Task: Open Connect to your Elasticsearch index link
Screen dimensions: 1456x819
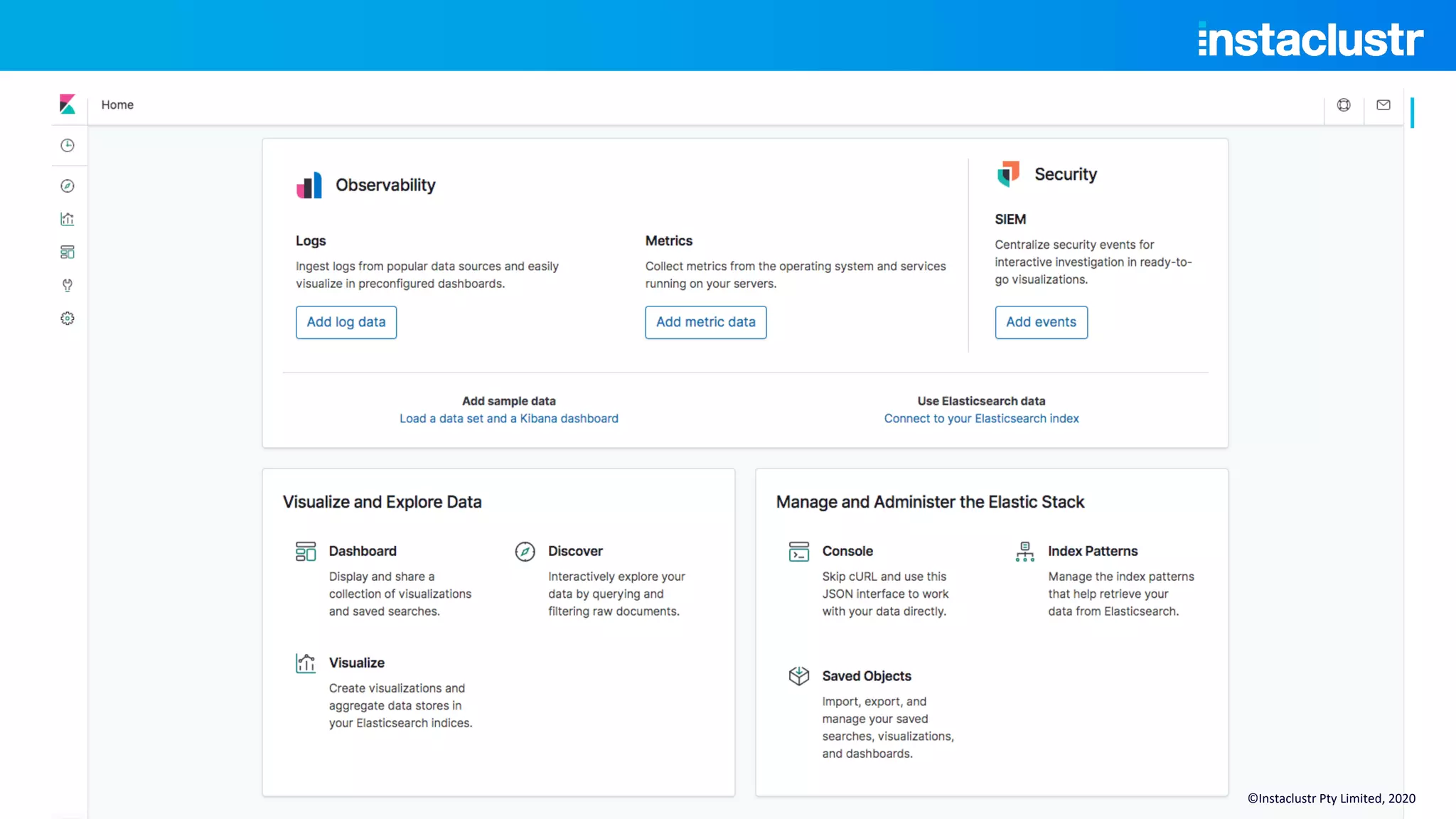Action: point(982,419)
